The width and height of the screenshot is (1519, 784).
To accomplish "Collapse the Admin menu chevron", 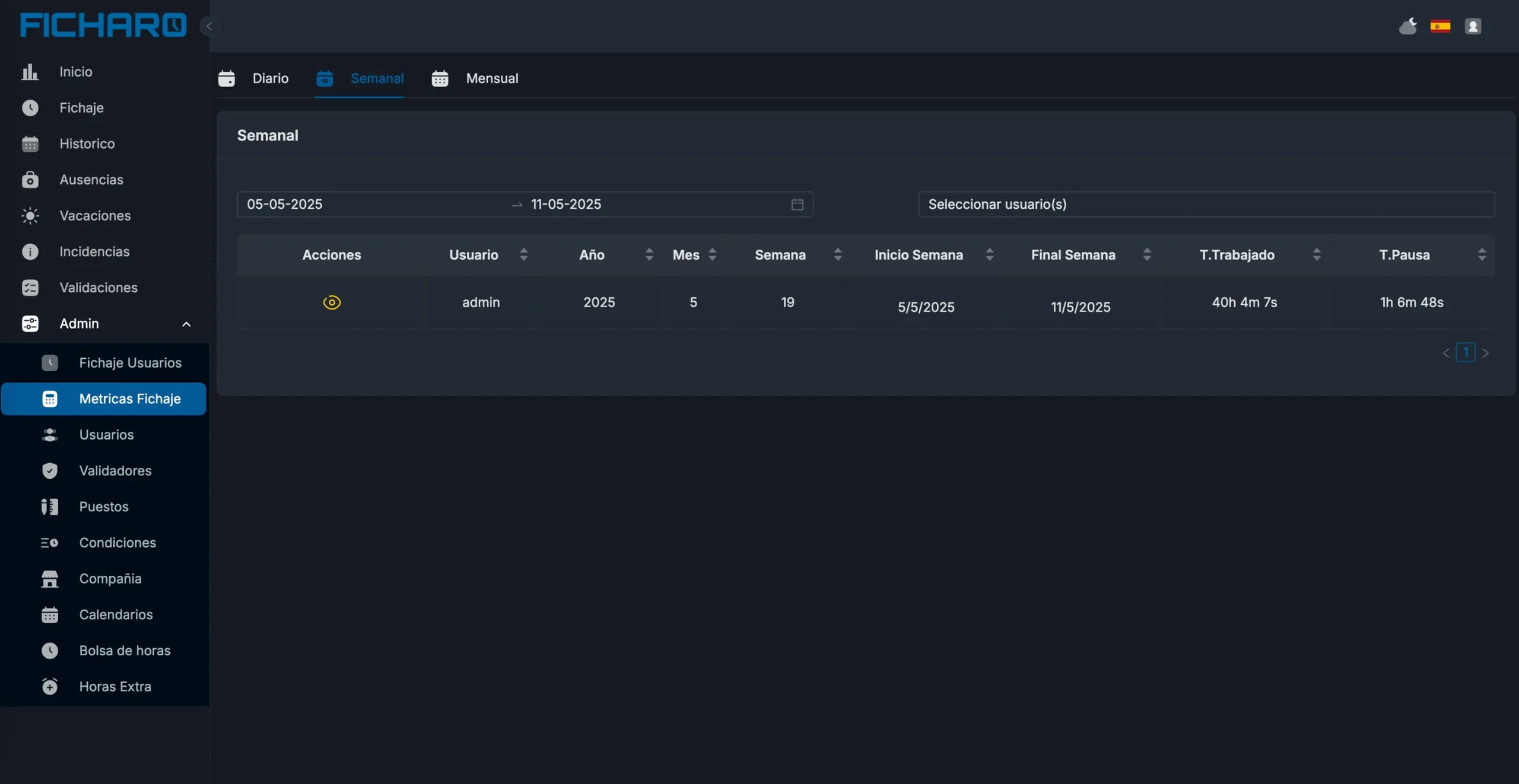I will click(x=186, y=324).
